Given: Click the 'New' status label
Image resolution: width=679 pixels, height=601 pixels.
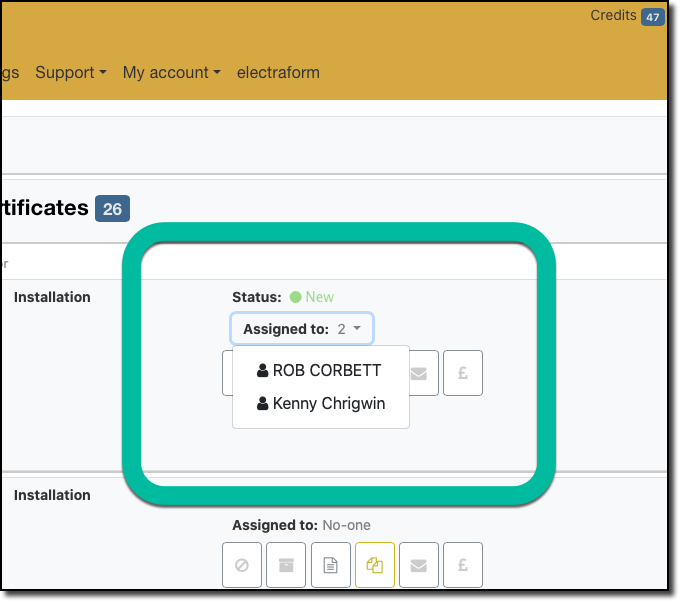Looking at the screenshot, I should tap(319, 297).
